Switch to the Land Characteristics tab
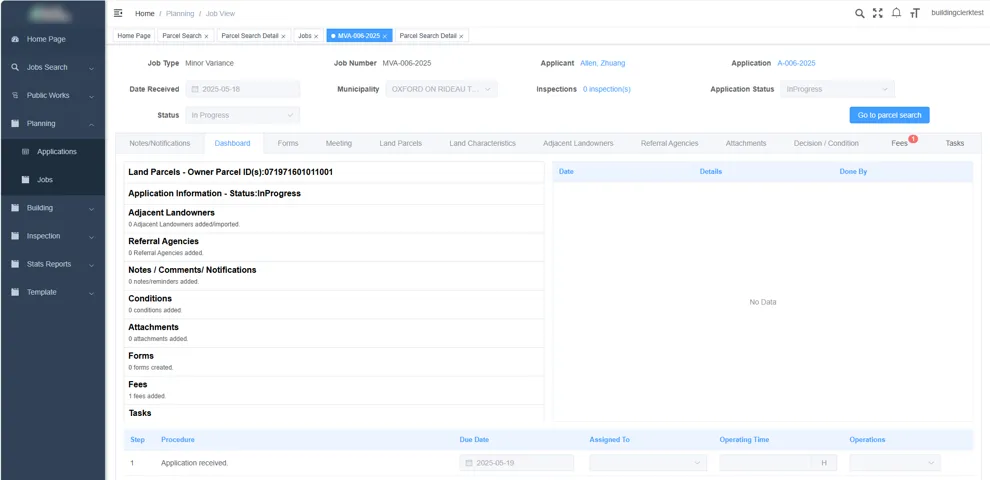 click(482, 143)
